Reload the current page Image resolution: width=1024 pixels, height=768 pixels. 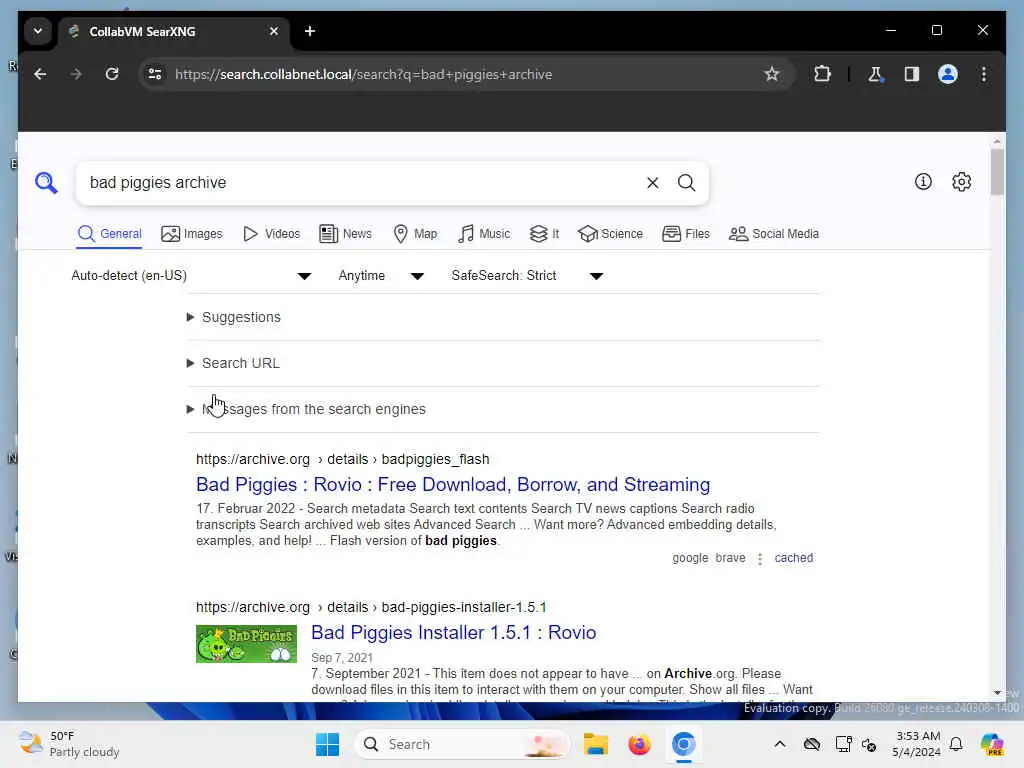(x=112, y=74)
